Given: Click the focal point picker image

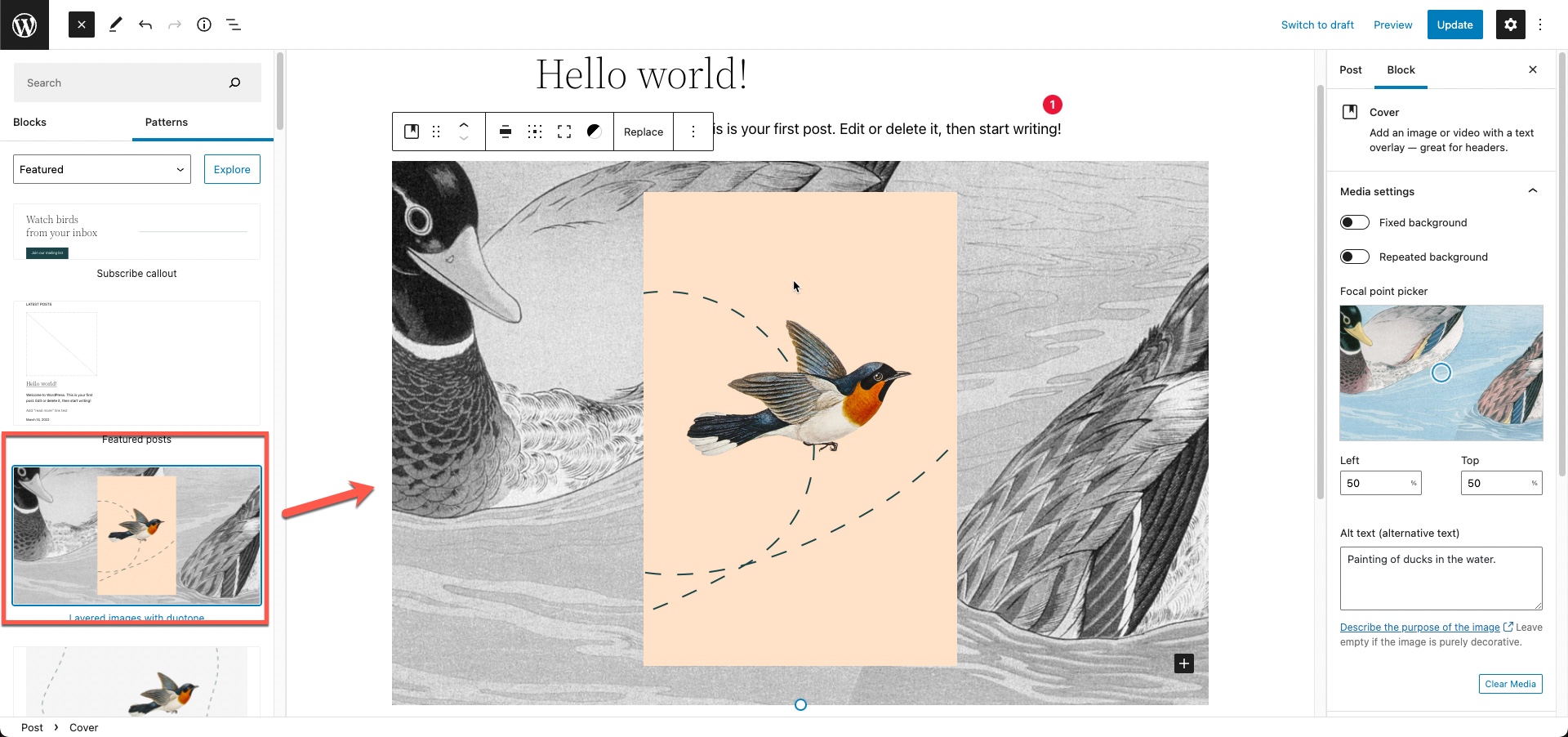Looking at the screenshot, I should click(1441, 373).
